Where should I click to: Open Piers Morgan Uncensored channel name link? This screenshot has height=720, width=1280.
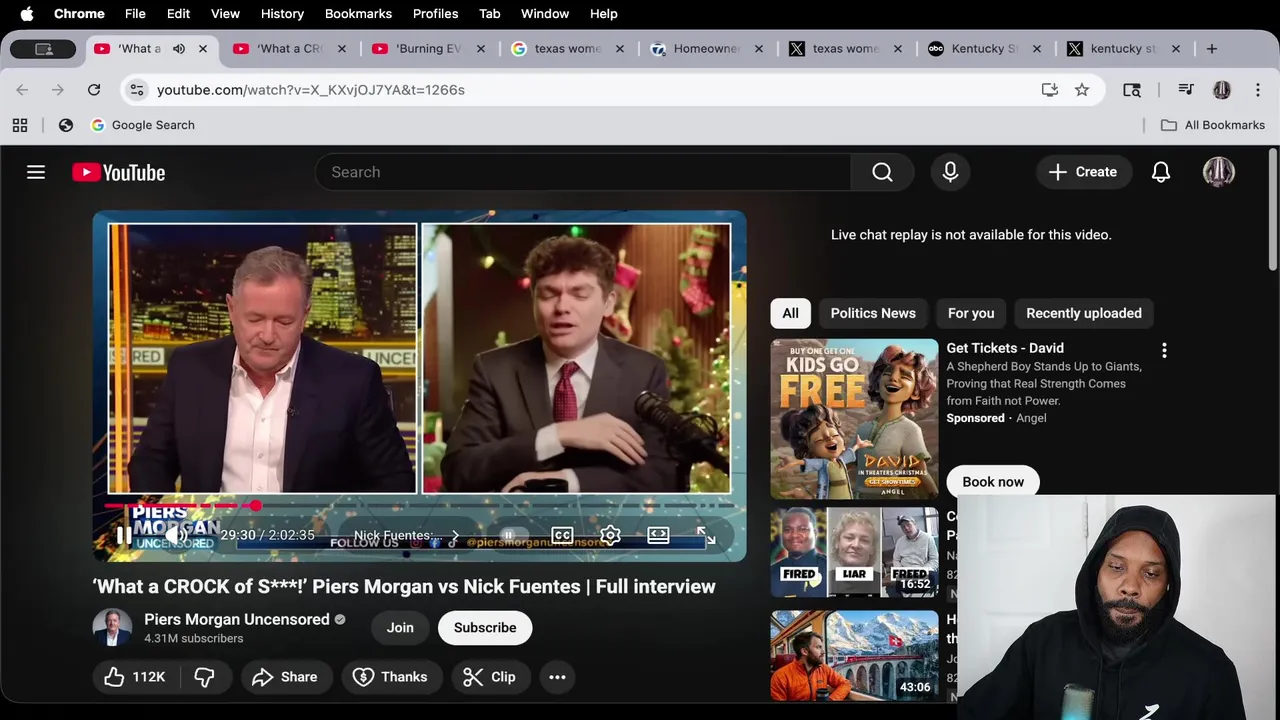[x=236, y=619]
